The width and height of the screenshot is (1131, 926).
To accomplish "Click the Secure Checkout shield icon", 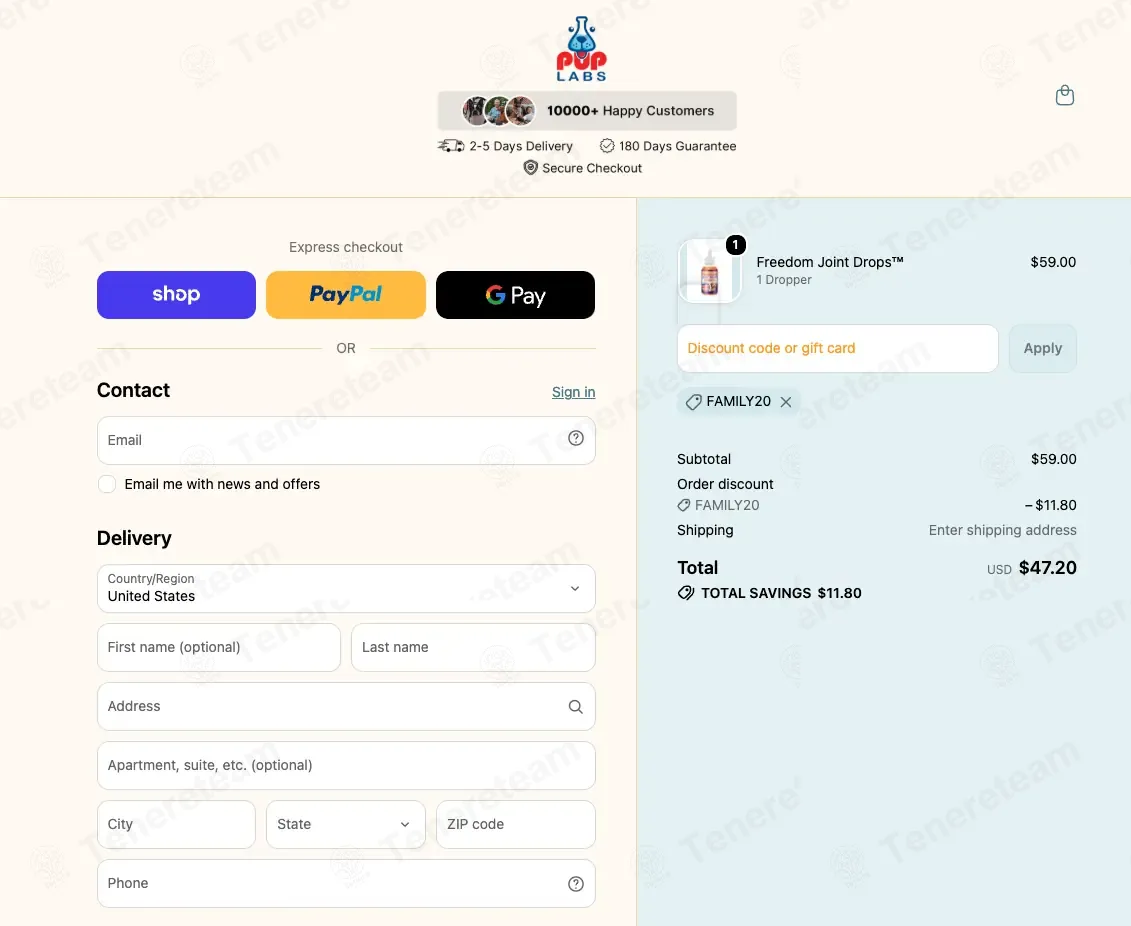I will click(531, 167).
